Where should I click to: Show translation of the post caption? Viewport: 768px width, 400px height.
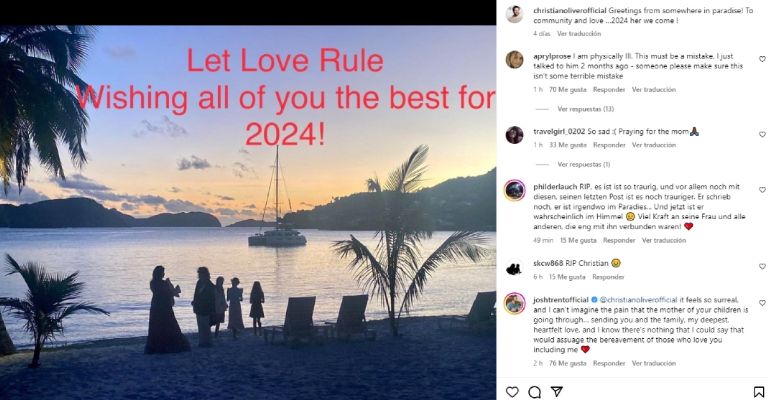pyautogui.click(x=579, y=34)
